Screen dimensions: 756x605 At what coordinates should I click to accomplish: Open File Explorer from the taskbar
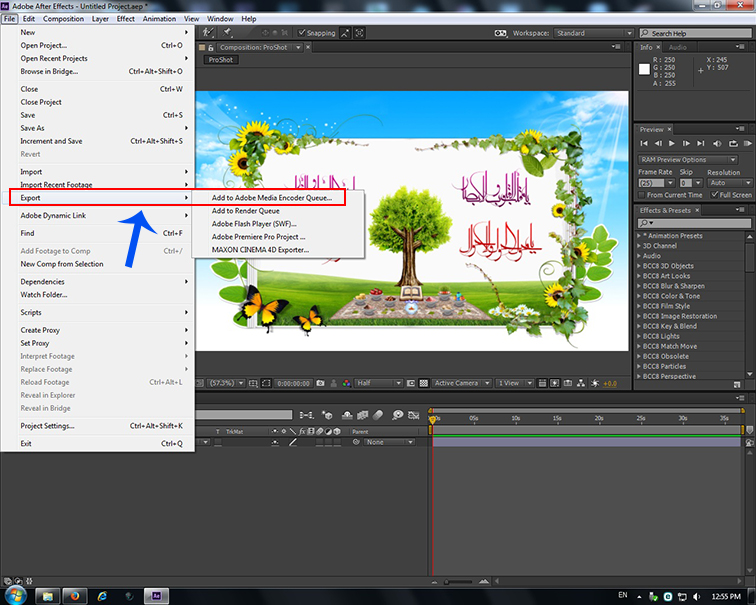point(47,596)
